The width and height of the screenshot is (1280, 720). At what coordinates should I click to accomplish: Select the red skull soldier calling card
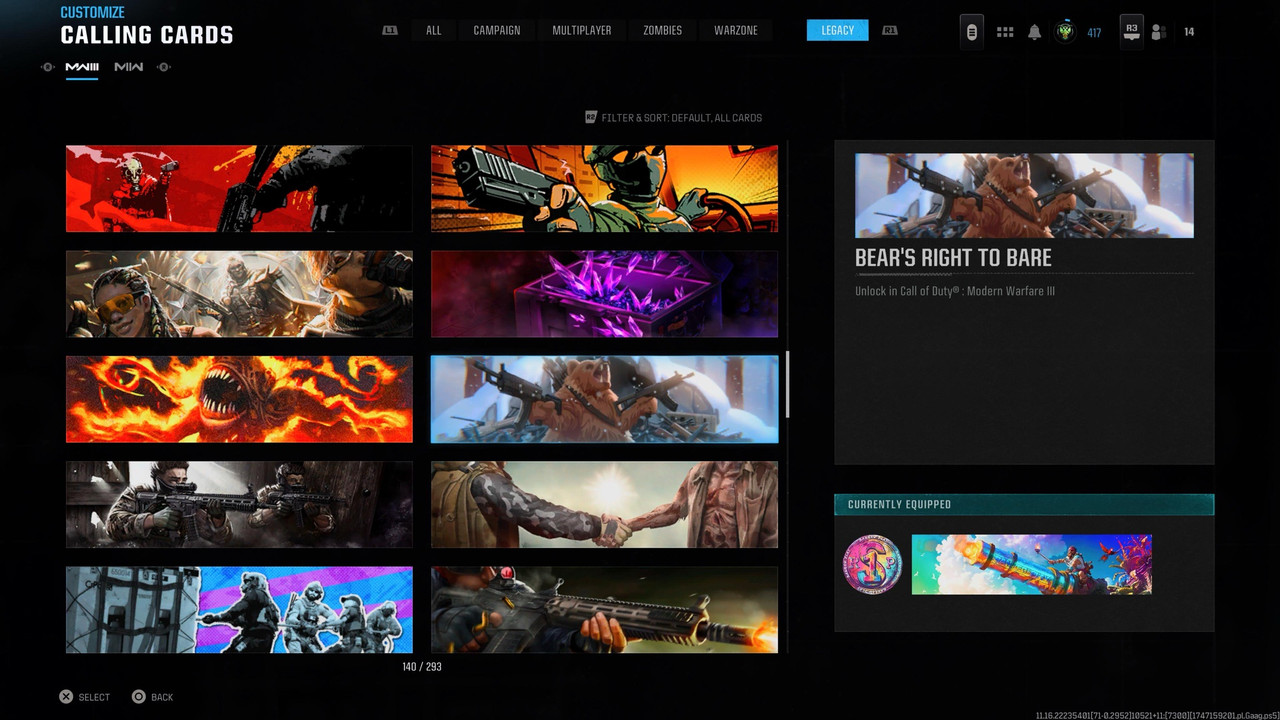click(239, 188)
